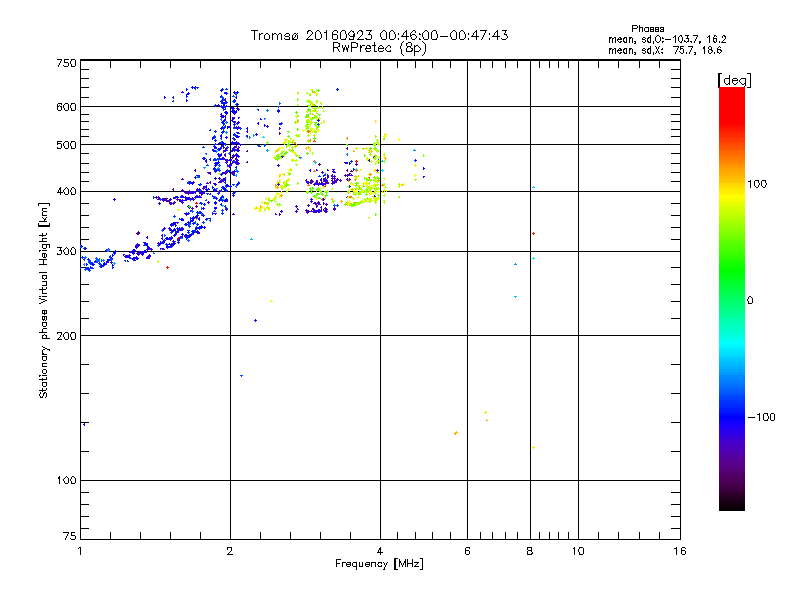Image resolution: width=800 pixels, height=600 pixels.
Task: Click the 'Phases' heading at top right
Action: pos(647,29)
